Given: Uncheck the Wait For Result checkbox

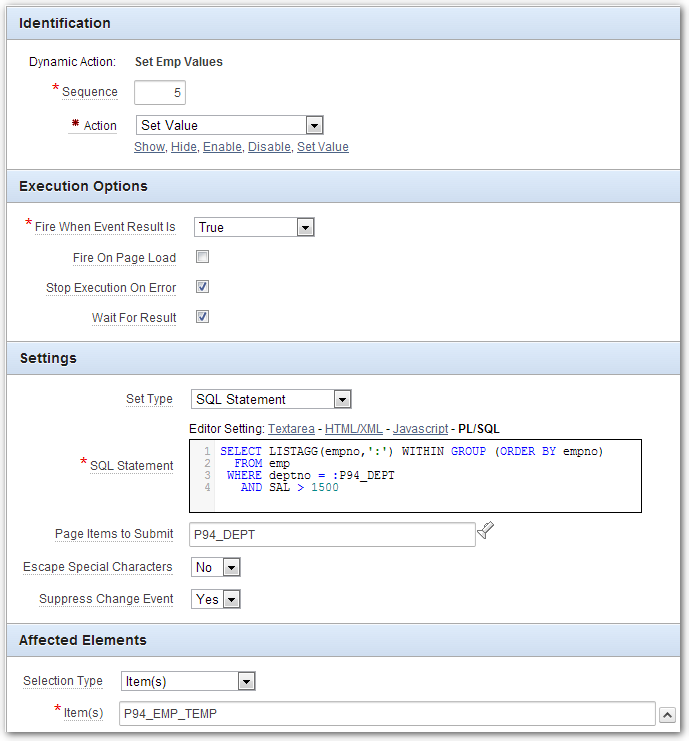Looking at the screenshot, I should tap(202, 317).
